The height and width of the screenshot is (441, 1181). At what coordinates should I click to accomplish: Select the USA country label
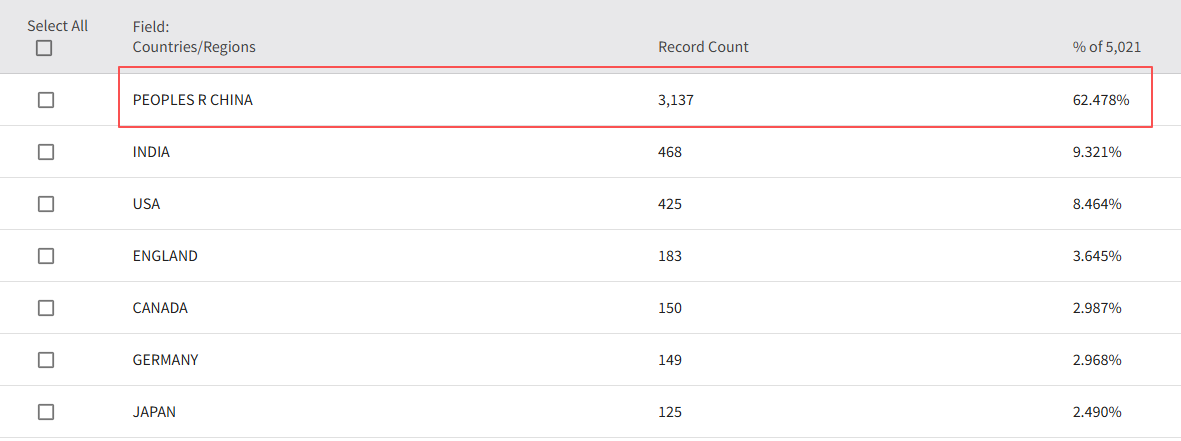pyautogui.click(x=146, y=204)
